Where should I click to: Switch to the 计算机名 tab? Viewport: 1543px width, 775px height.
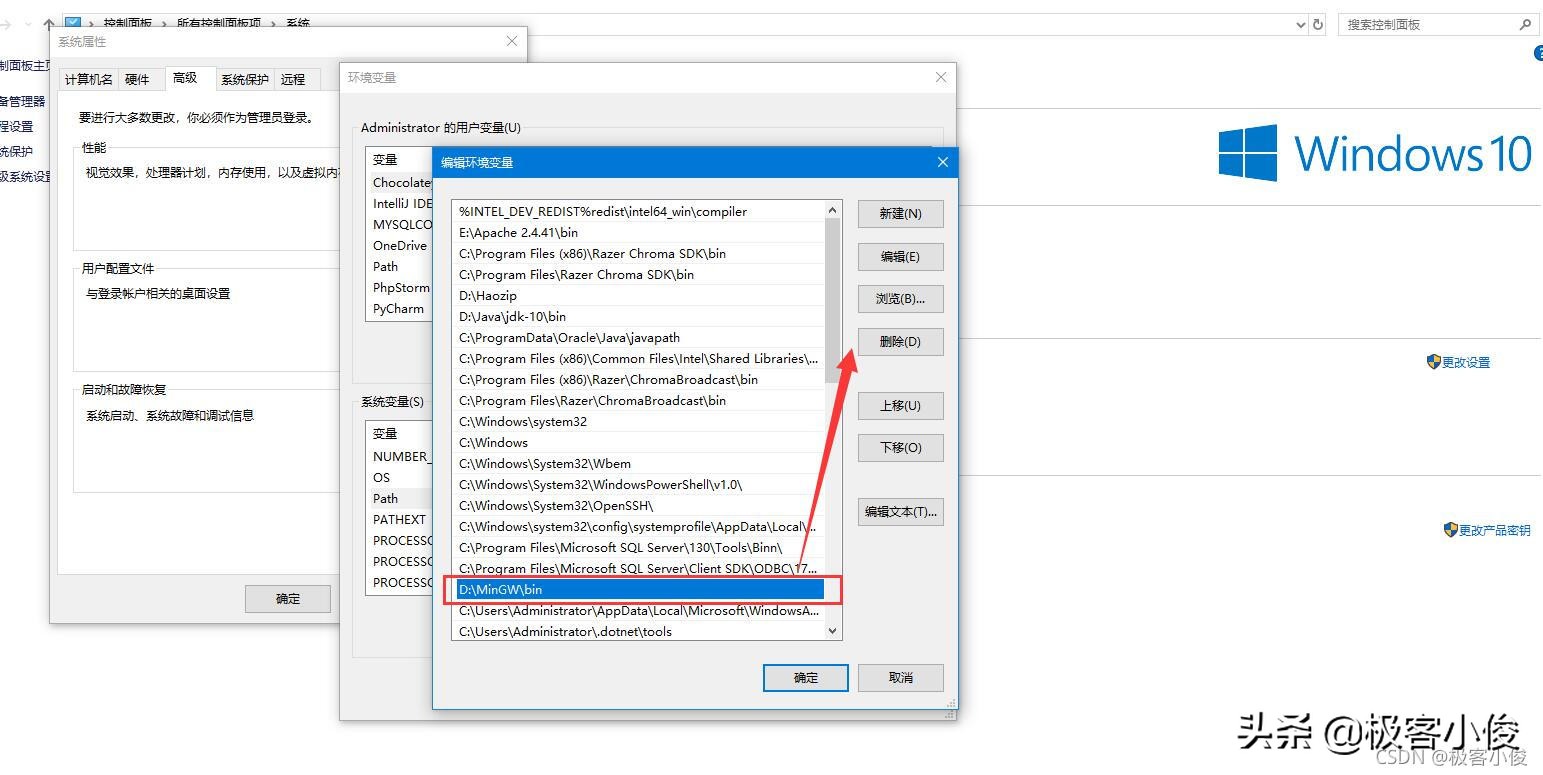(87, 78)
